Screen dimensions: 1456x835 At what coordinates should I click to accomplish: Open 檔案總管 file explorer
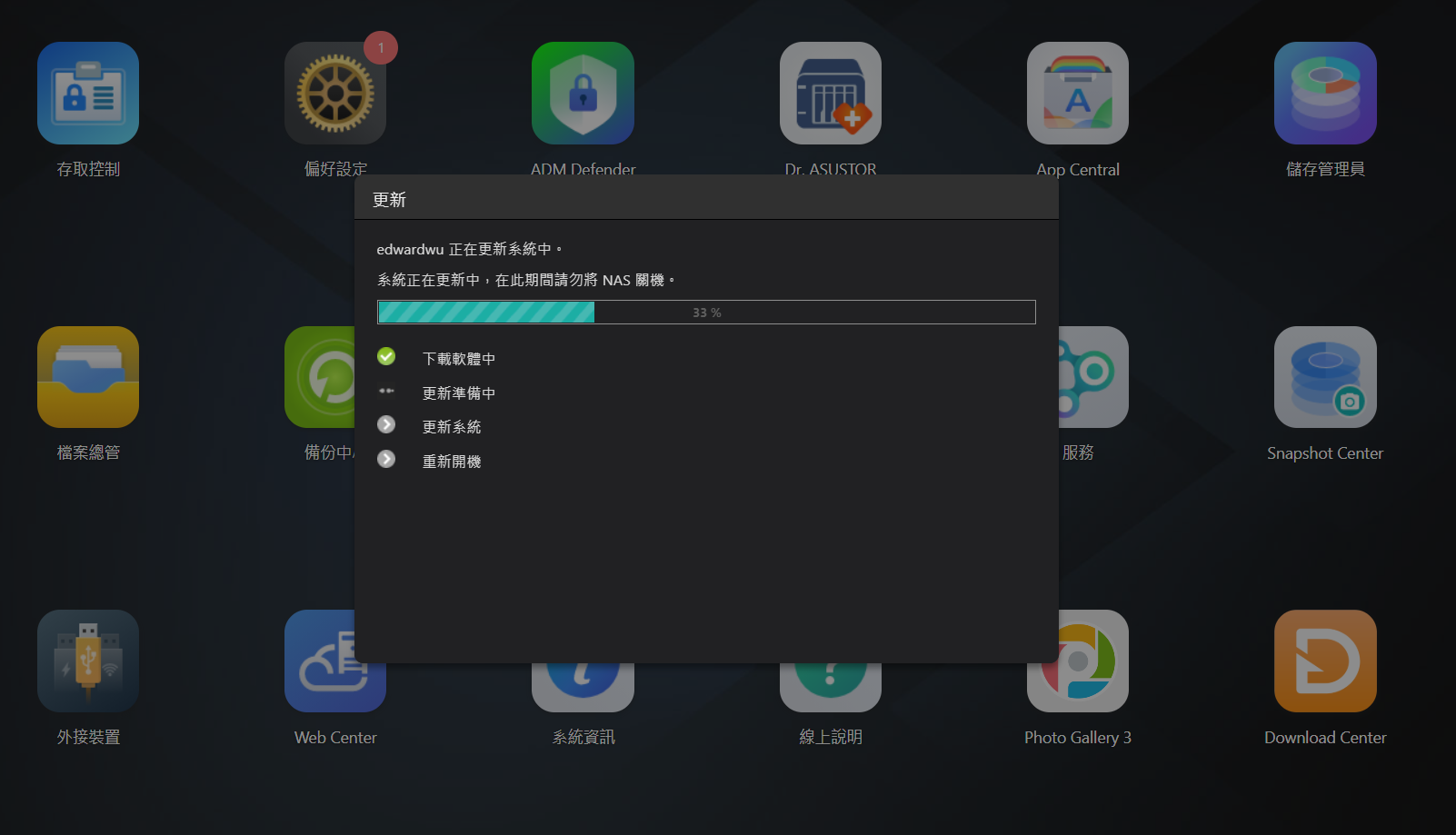pos(88,377)
